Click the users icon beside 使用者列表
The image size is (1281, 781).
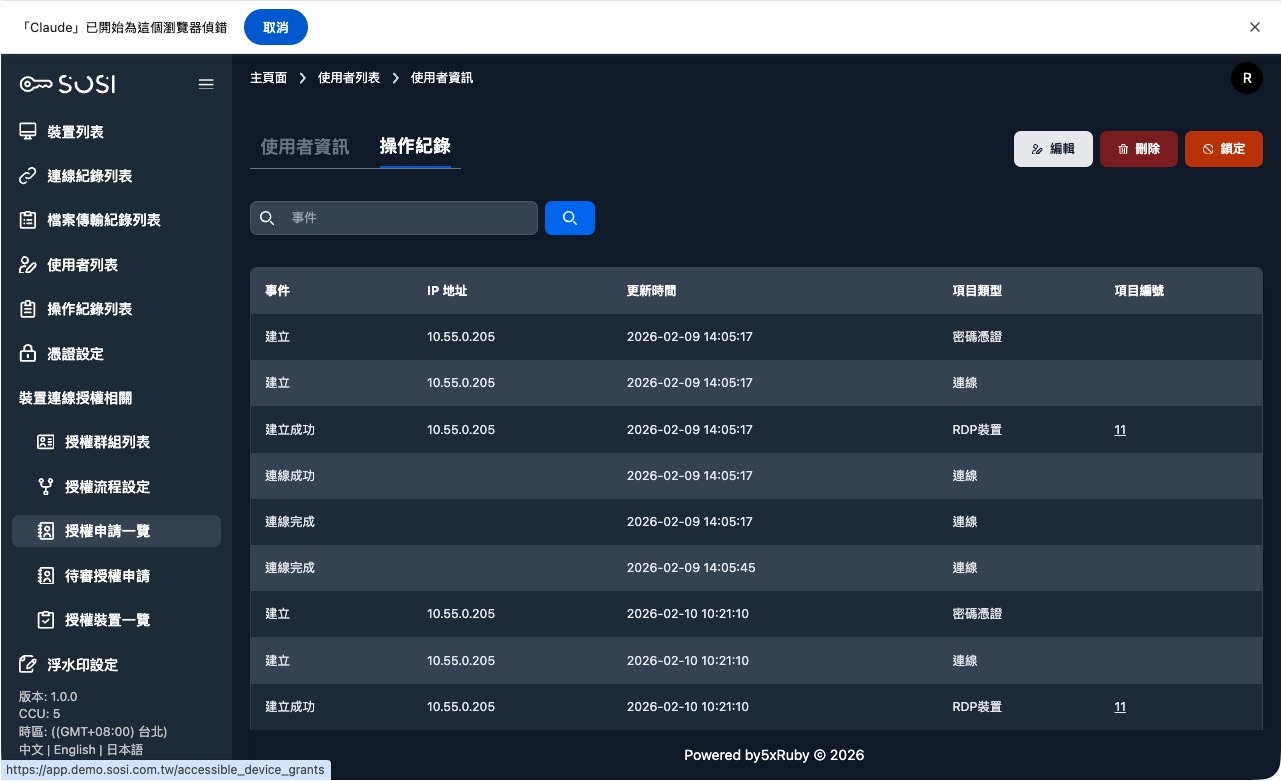coord(28,265)
